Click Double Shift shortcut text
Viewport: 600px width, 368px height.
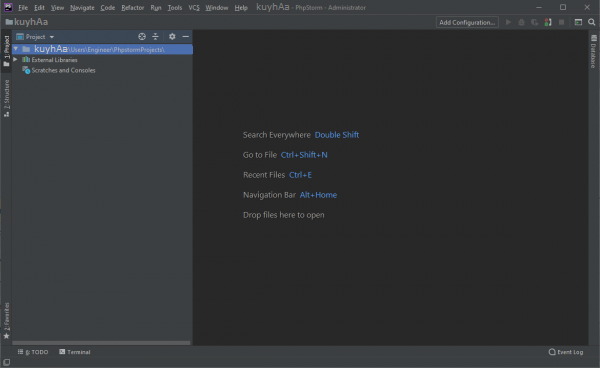tap(337, 135)
